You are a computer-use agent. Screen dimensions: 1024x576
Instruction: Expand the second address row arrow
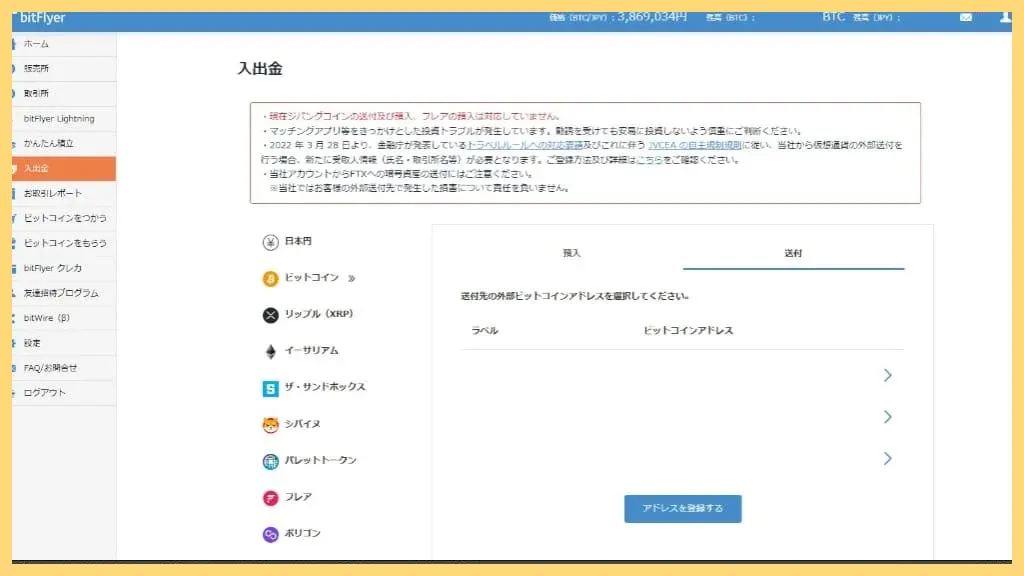(x=888, y=417)
